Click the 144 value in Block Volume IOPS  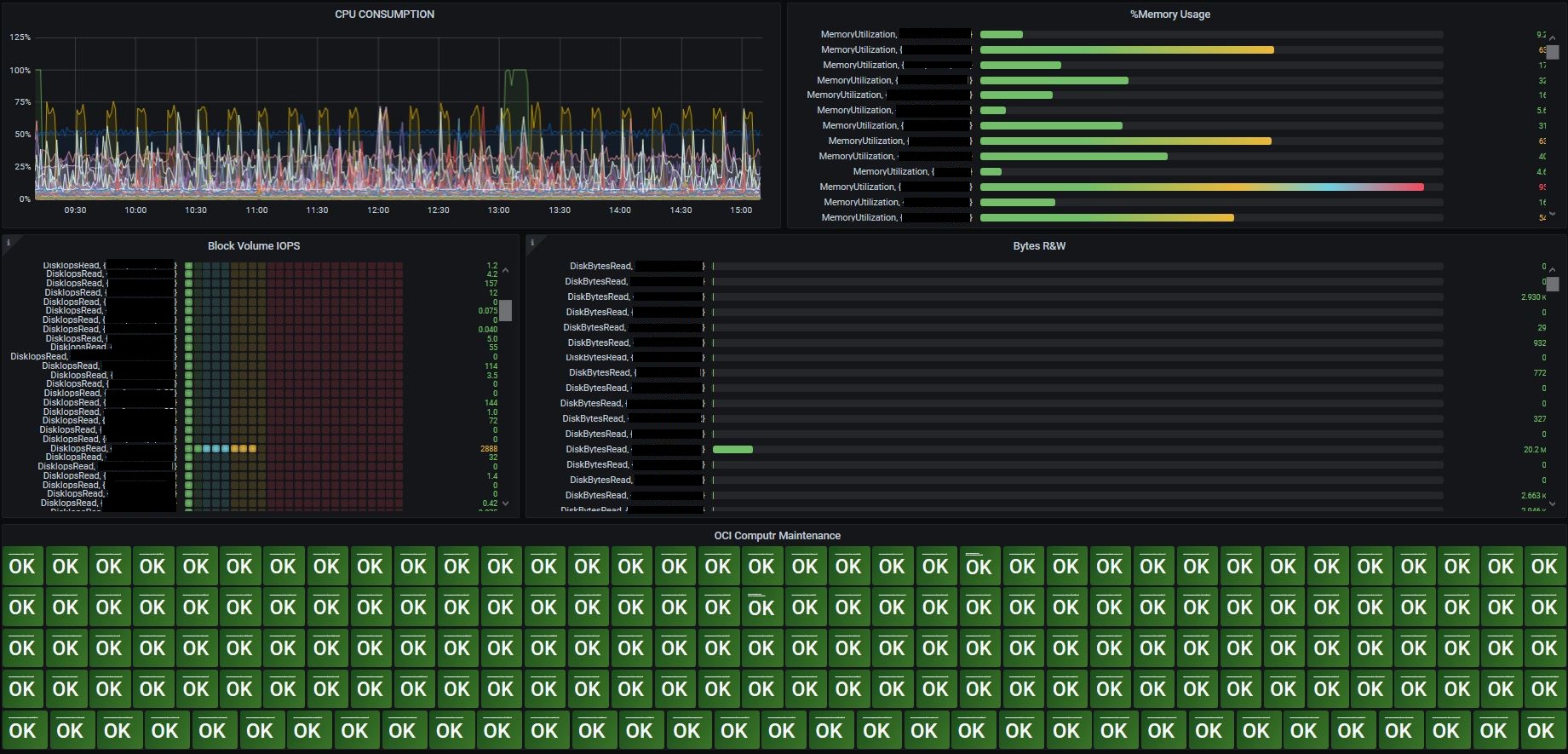coord(491,403)
